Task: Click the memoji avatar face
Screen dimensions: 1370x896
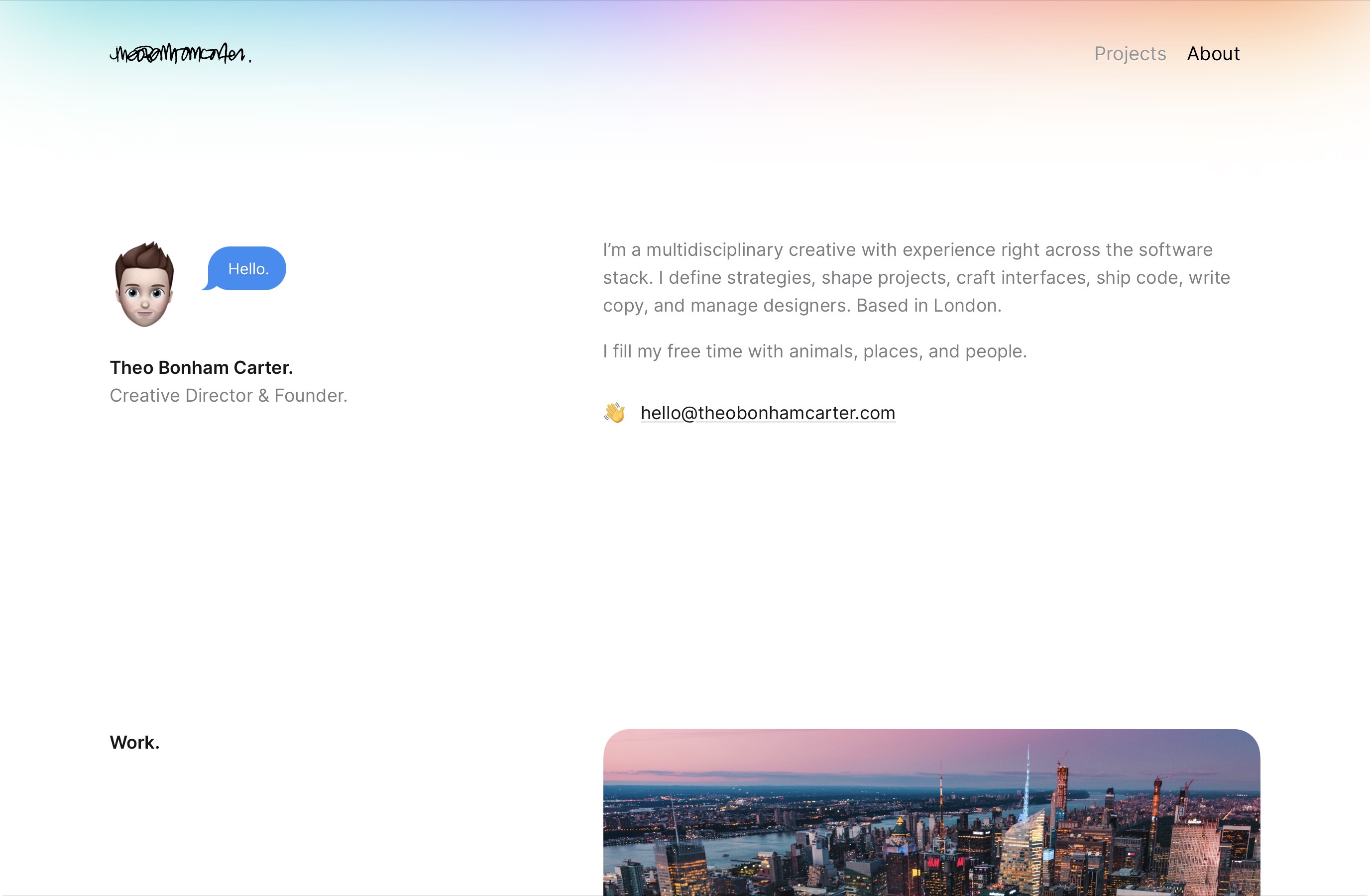Action: pos(144,284)
